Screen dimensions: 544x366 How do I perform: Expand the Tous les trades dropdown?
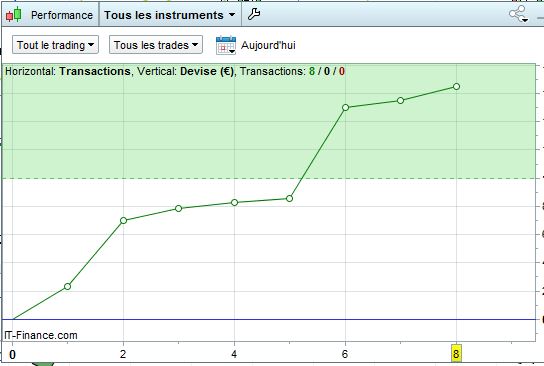click(x=156, y=45)
